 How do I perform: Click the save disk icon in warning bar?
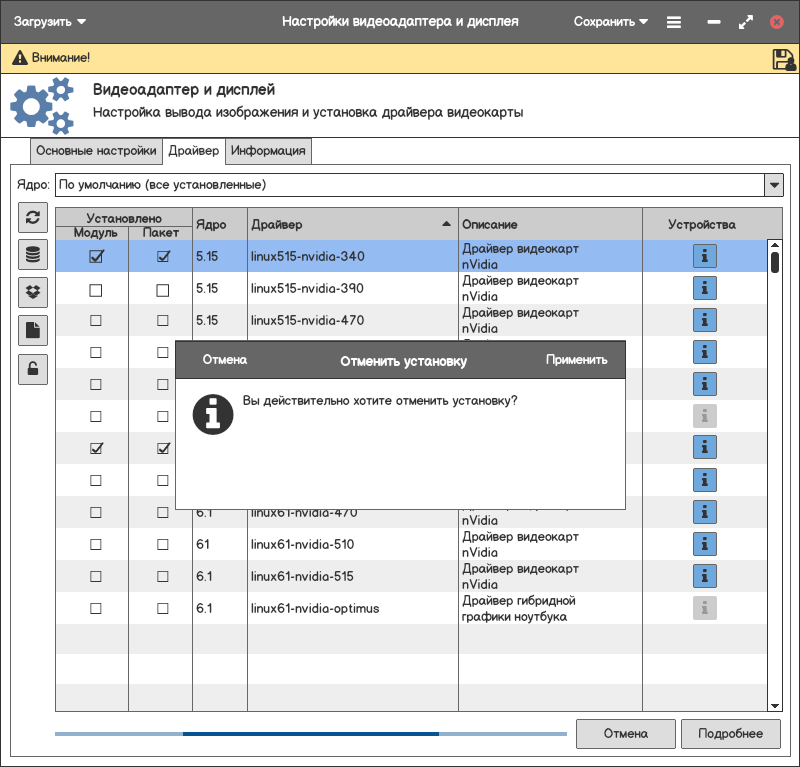(x=783, y=59)
